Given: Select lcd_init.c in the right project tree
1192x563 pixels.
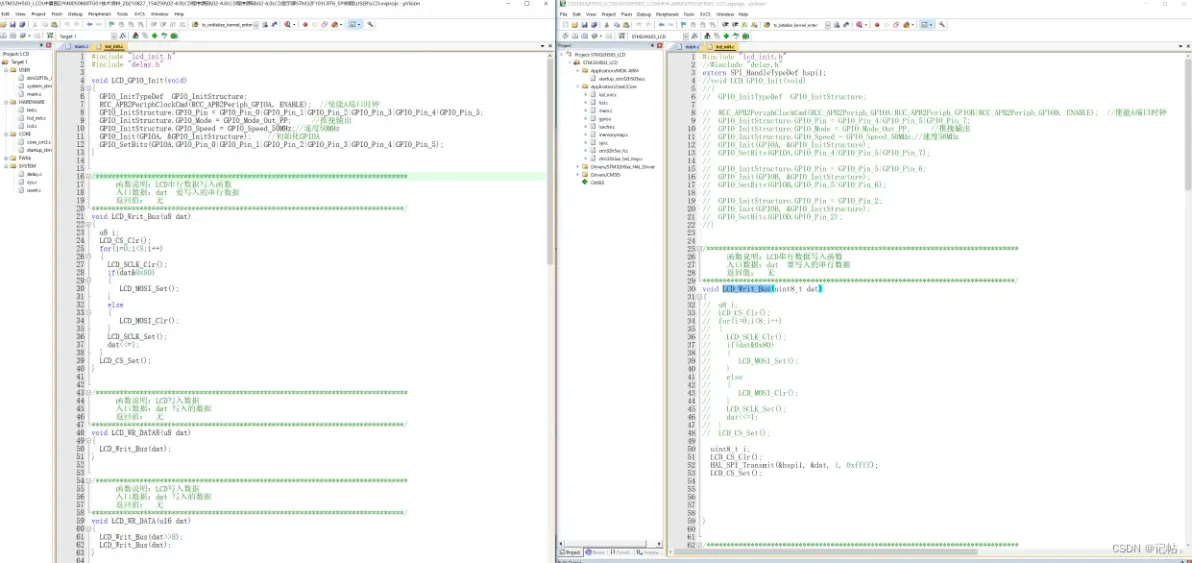Looking at the screenshot, I should tap(606, 94).
